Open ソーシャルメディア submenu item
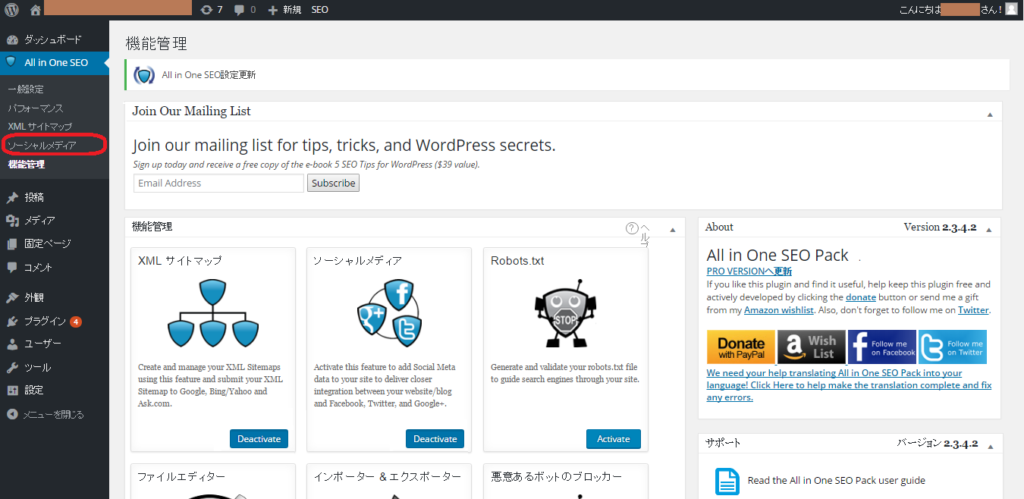 tap(42, 145)
